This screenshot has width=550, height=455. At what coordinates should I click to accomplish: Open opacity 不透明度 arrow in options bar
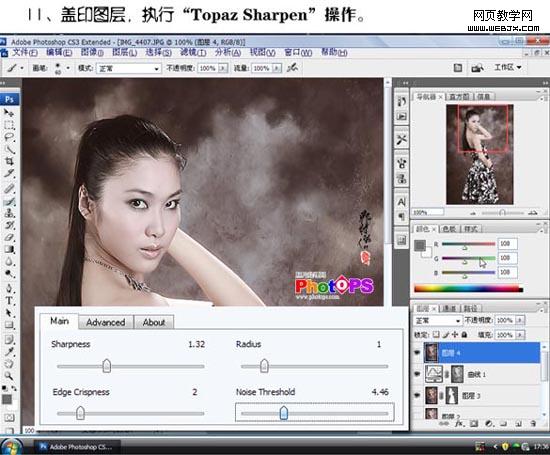click(x=223, y=68)
